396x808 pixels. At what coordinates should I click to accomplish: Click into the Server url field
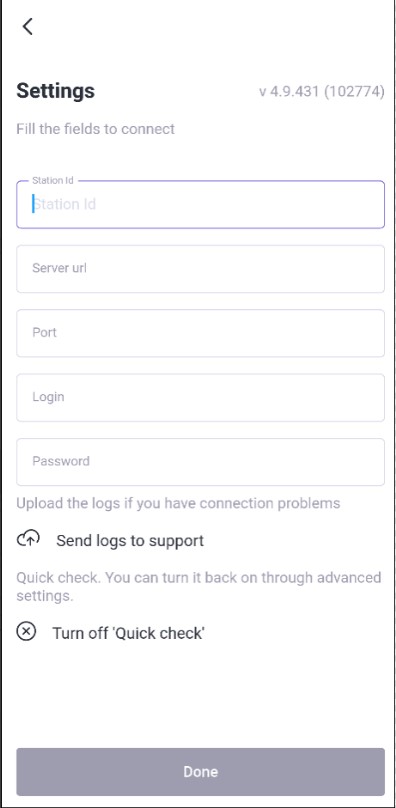(x=201, y=268)
